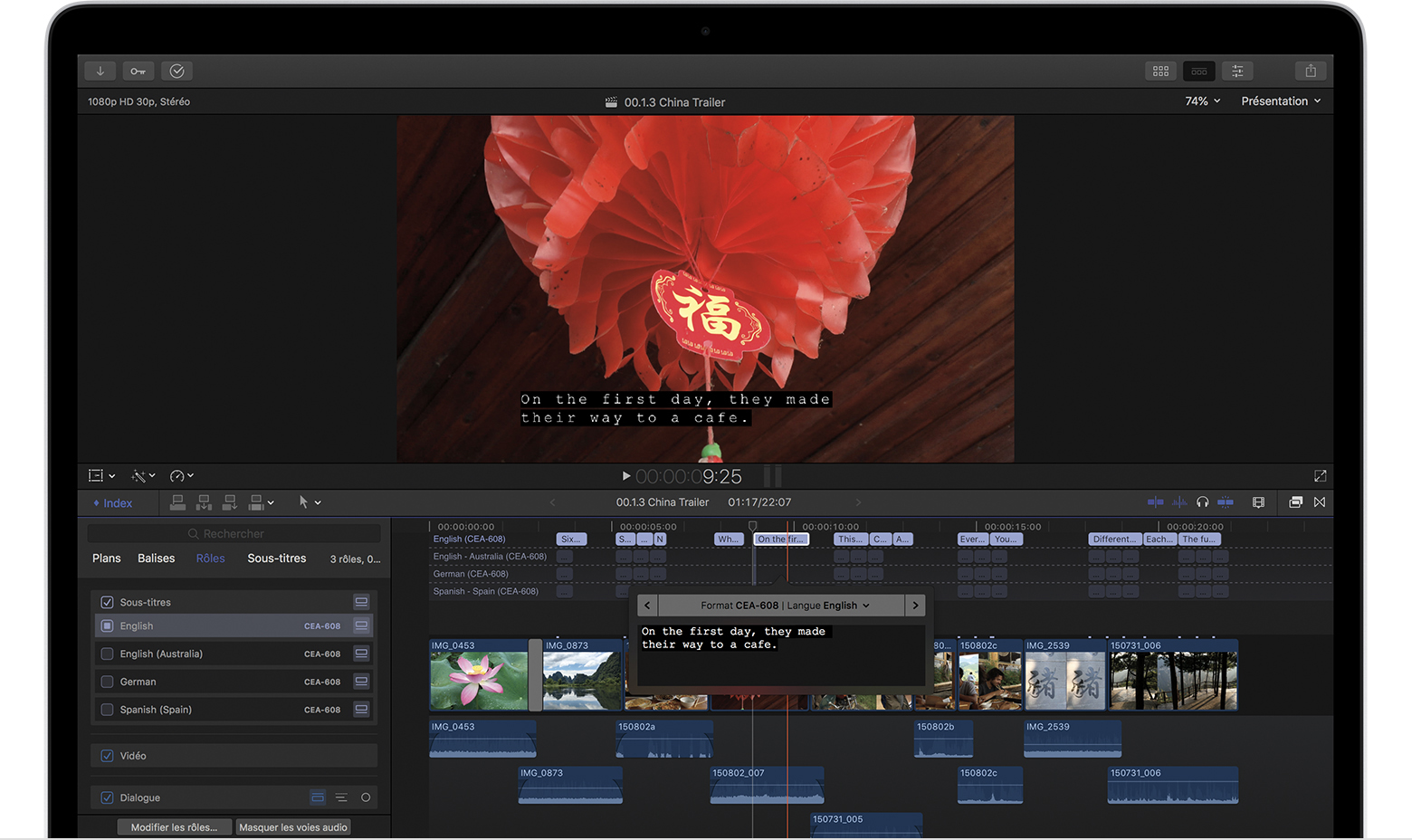The image size is (1412, 840).
Task: Go to next caption in editor
Action: (915, 606)
